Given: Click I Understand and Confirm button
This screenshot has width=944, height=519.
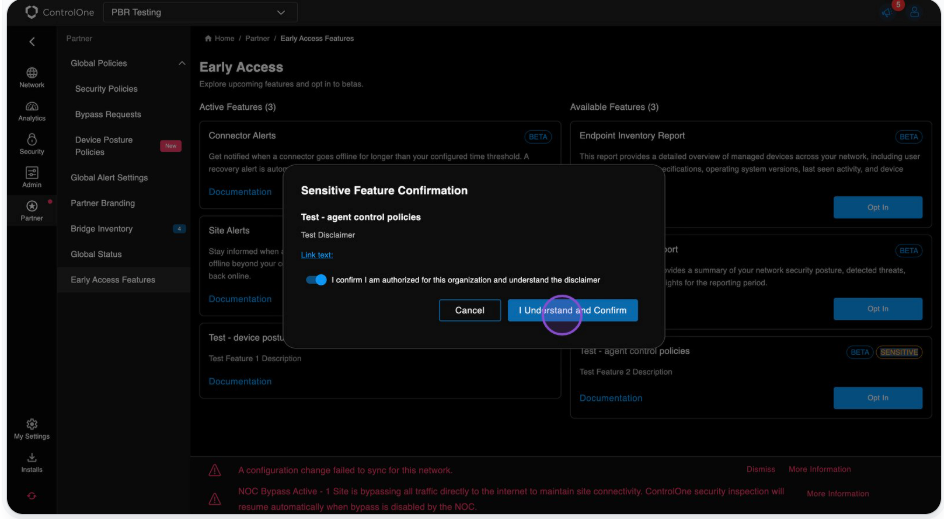Looking at the screenshot, I should pos(572,310).
